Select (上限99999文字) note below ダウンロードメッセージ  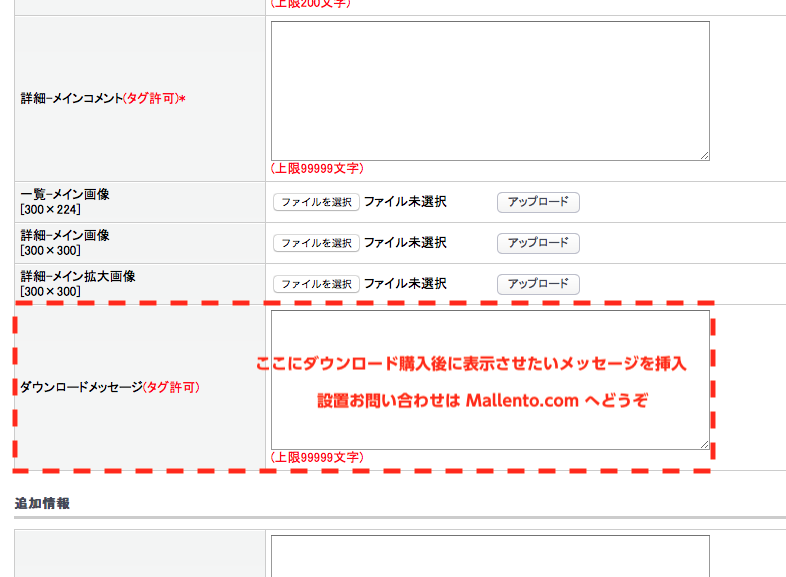[317, 457]
